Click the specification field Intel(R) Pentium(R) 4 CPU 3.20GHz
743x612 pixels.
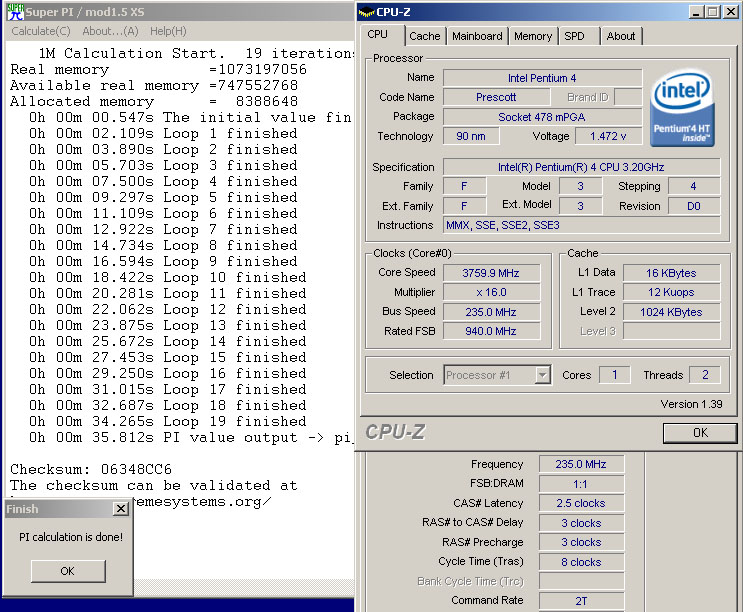581,167
